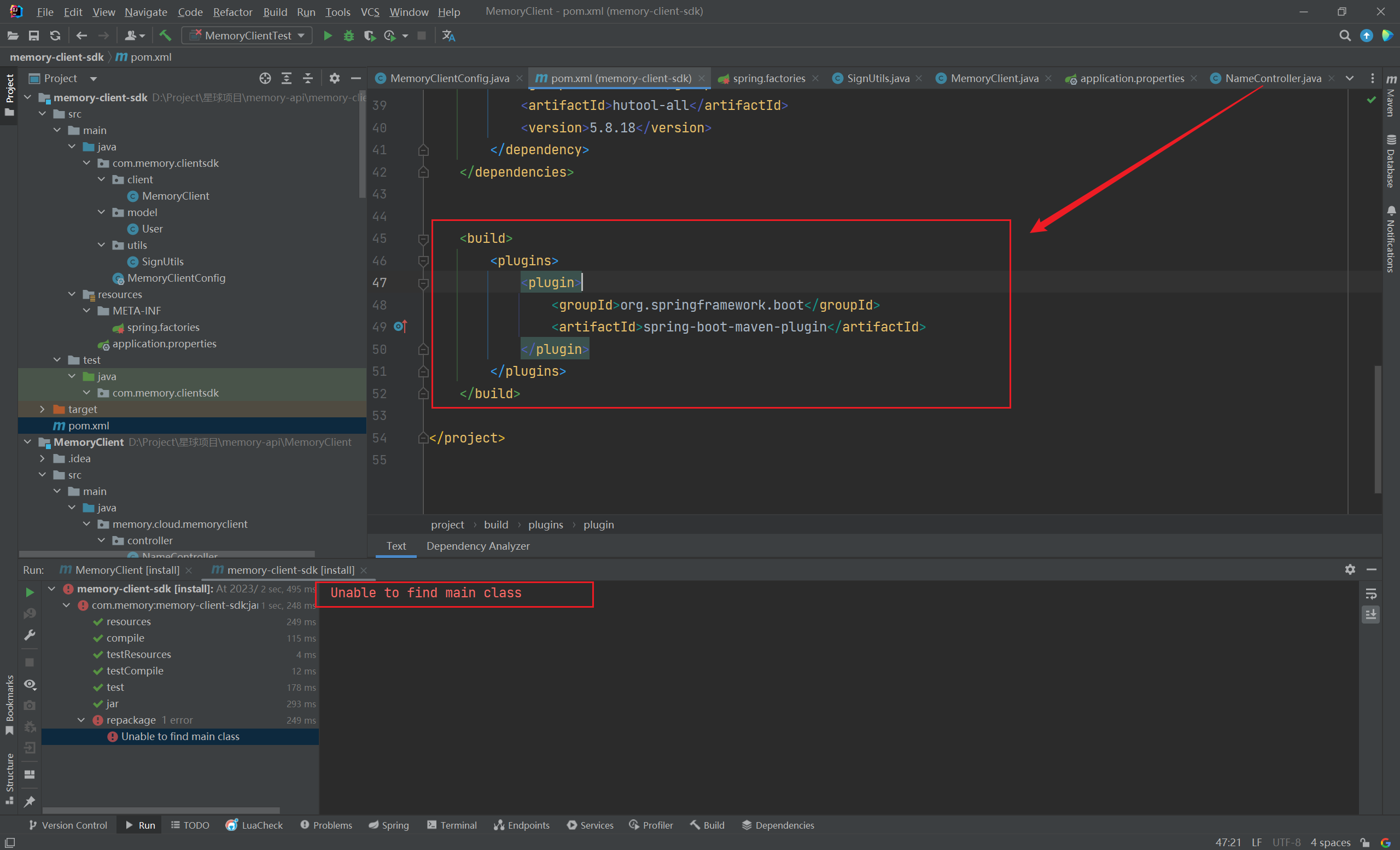Click the 47:21 cursor position indicator
1400x850 pixels.
pyautogui.click(x=1228, y=842)
